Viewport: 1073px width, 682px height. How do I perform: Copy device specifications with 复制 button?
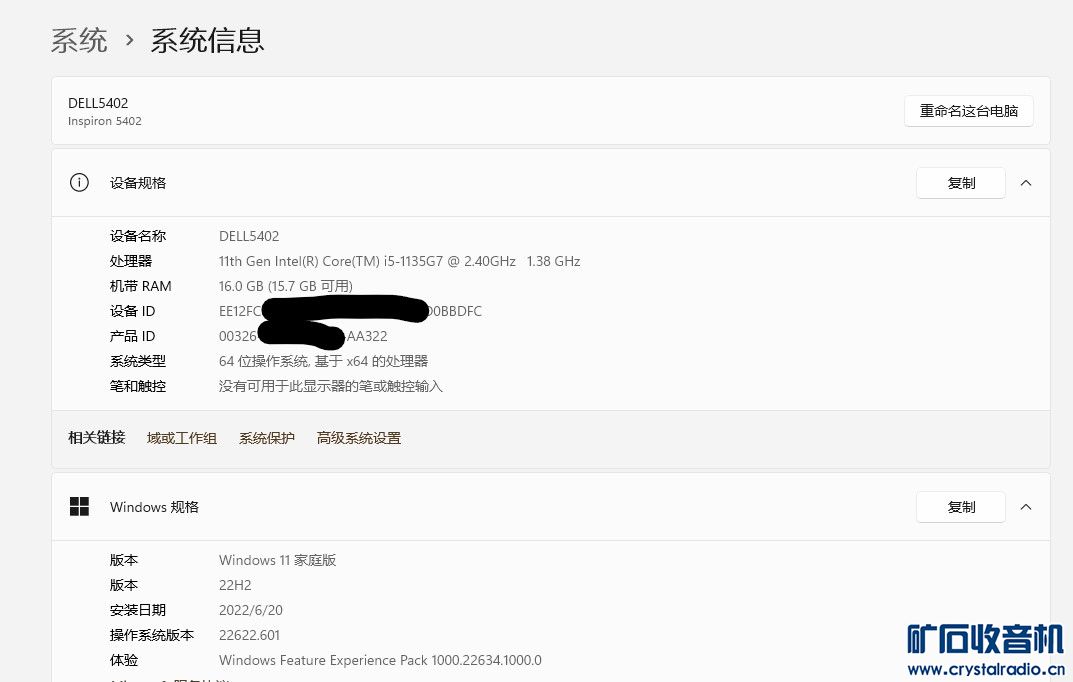pos(961,183)
